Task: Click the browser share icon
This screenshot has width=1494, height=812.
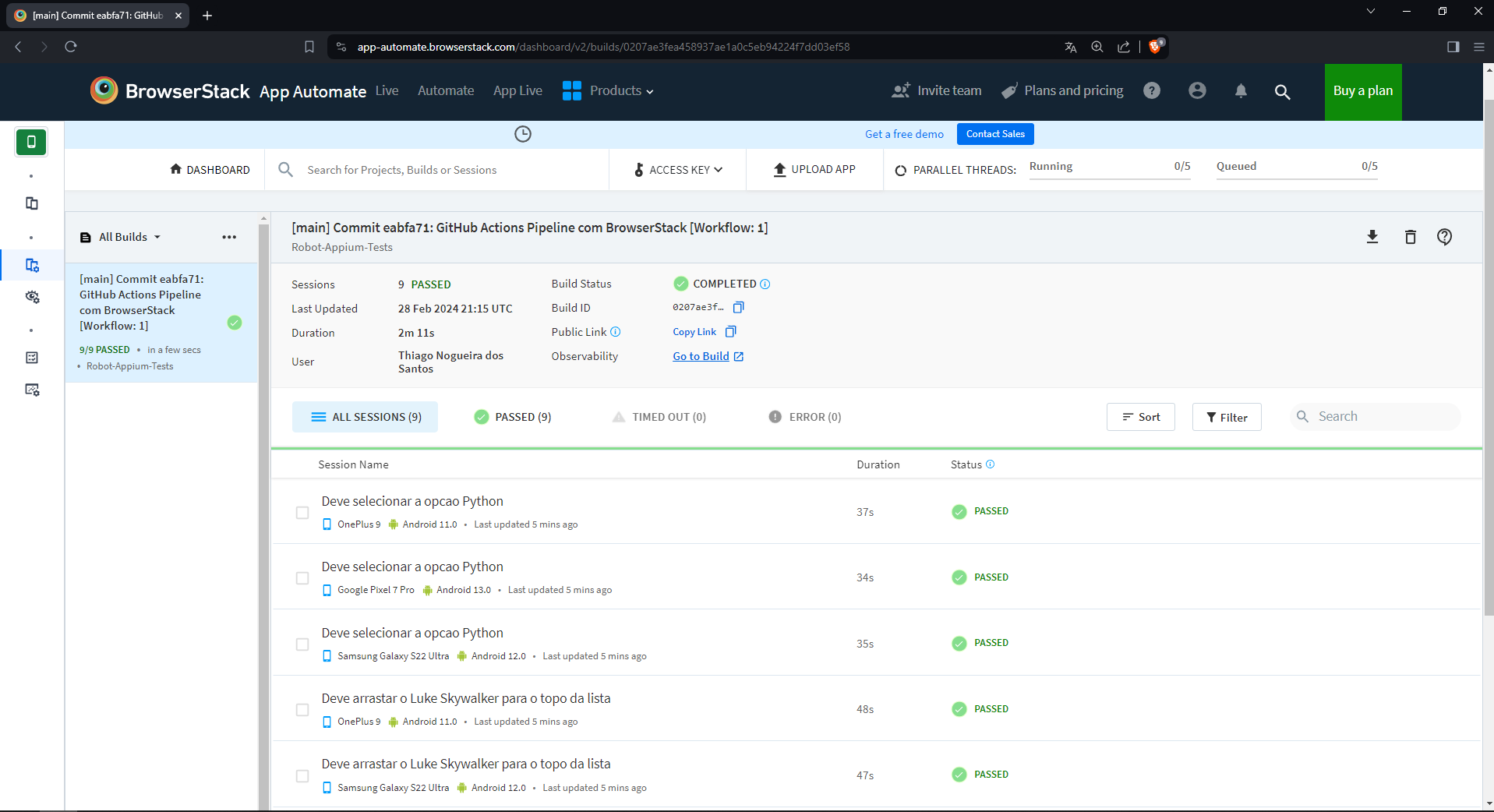Action: (x=1124, y=47)
